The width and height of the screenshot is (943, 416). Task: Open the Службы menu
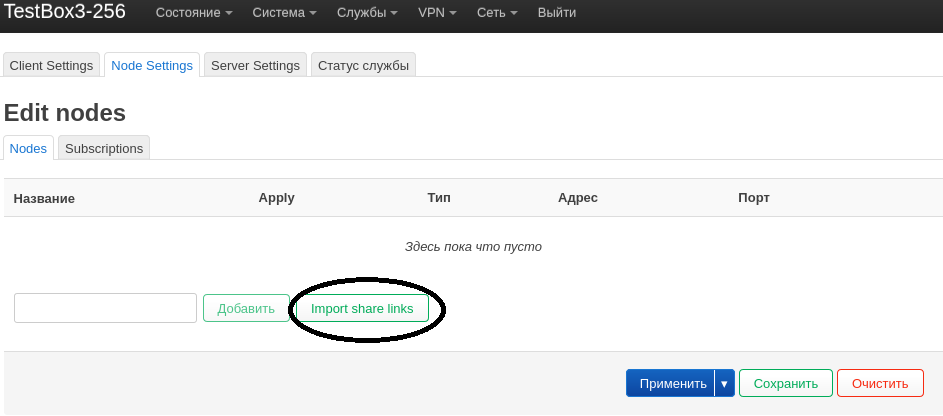[x=367, y=14]
